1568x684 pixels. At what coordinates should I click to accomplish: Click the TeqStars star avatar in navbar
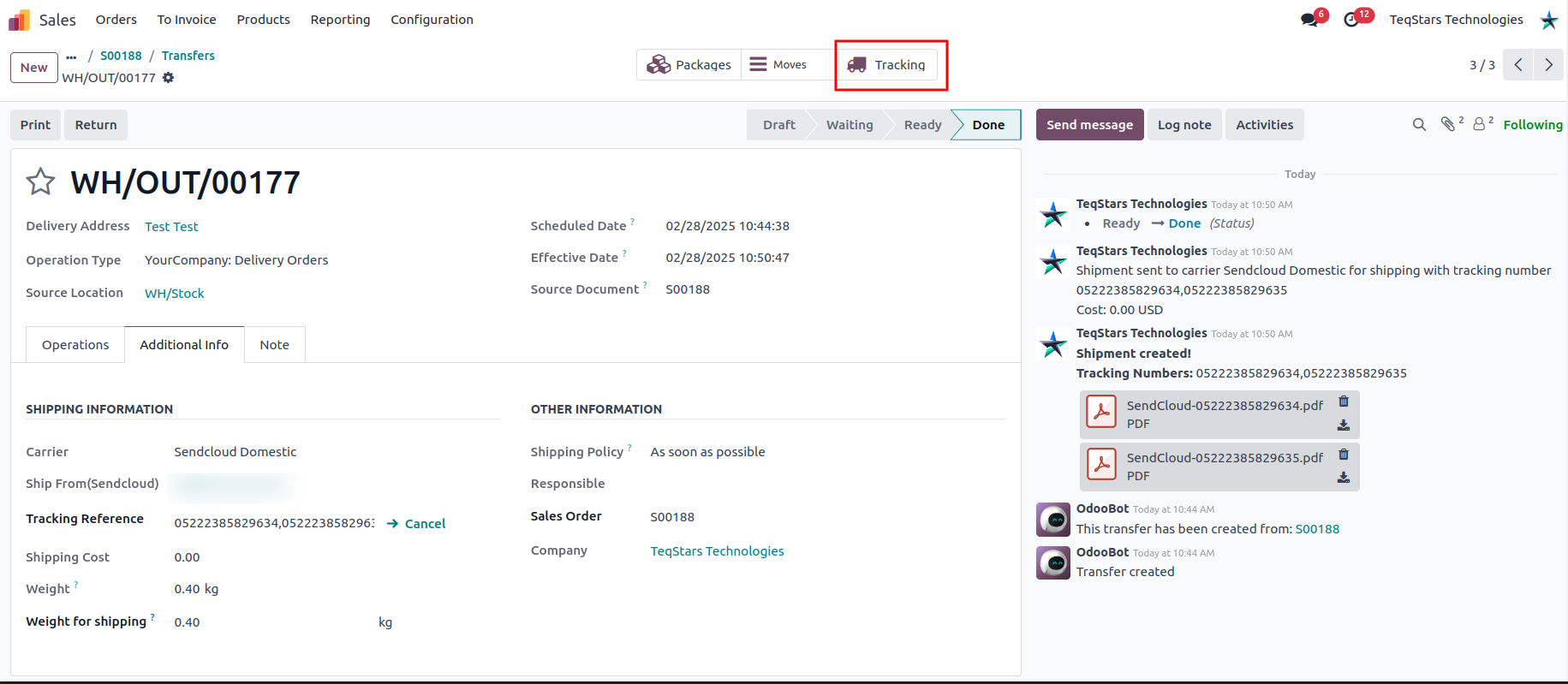click(1549, 20)
